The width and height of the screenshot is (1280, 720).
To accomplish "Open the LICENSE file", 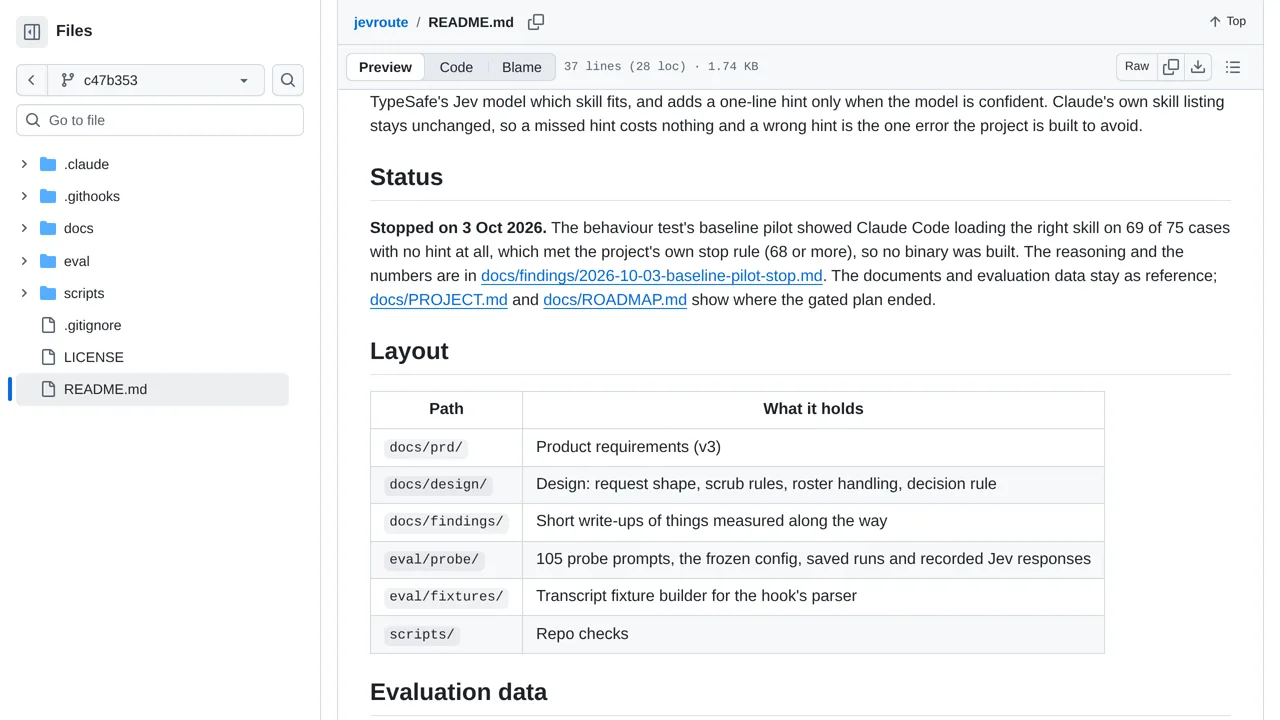I will [x=94, y=357].
